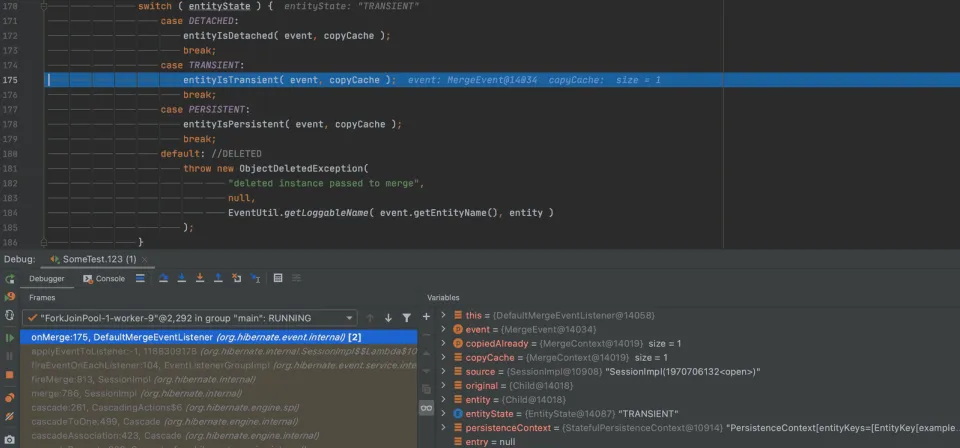The width and height of the screenshot is (960, 448).
Task: Open Evaluate Expression calculator icon
Action: point(278,278)
